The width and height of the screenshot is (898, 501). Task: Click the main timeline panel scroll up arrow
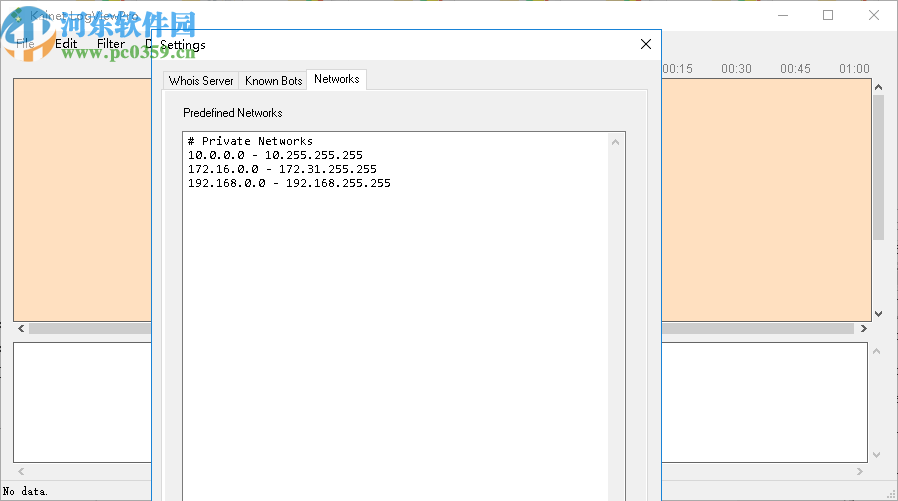(879, 87)
